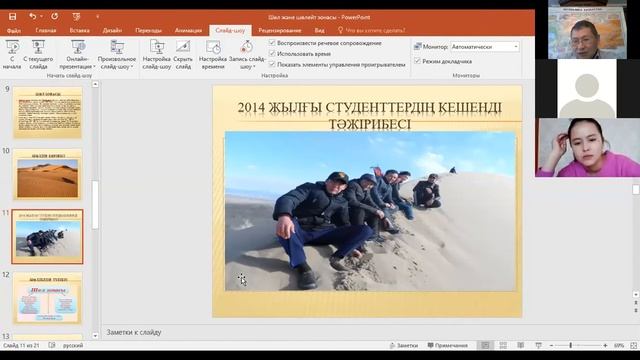Select slide 12 thumbnail
This screenshot has width=640, height=360.
point(48,298)
